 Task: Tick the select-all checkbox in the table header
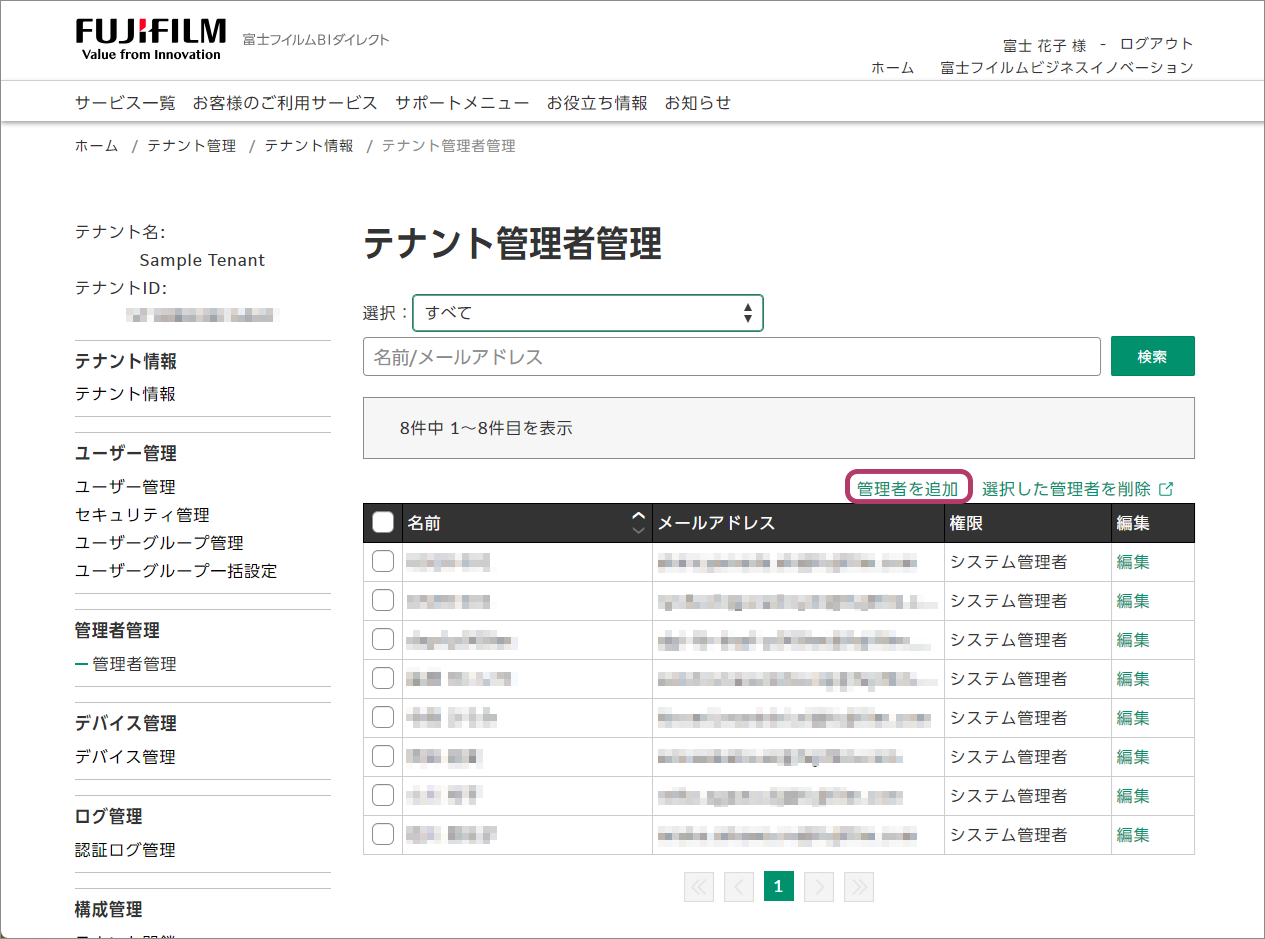click(383, 522)
